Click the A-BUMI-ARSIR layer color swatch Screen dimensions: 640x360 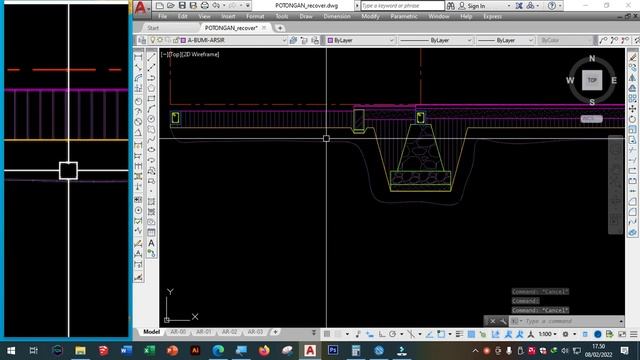tap(183, 40)
